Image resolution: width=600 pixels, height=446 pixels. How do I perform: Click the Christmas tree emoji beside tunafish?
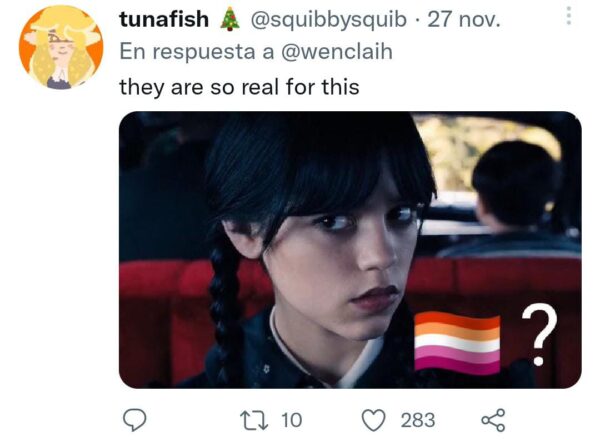[x=230, y=19]
